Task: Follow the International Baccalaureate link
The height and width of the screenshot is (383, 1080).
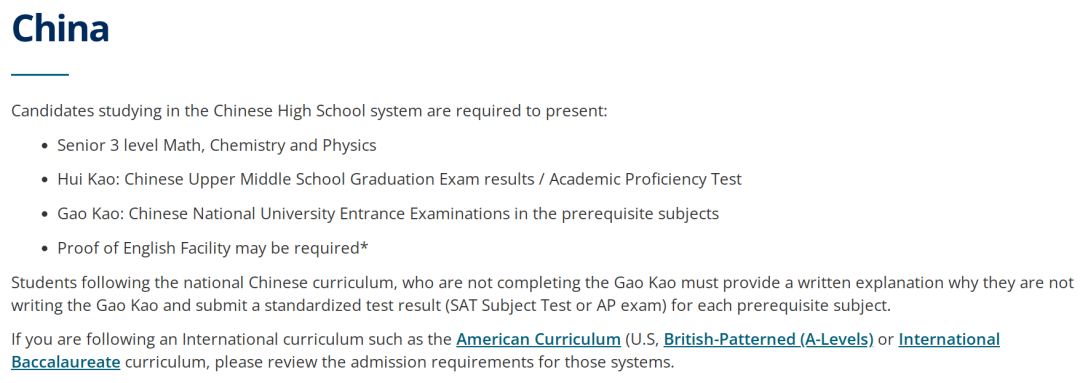Action: coord(505,351)
